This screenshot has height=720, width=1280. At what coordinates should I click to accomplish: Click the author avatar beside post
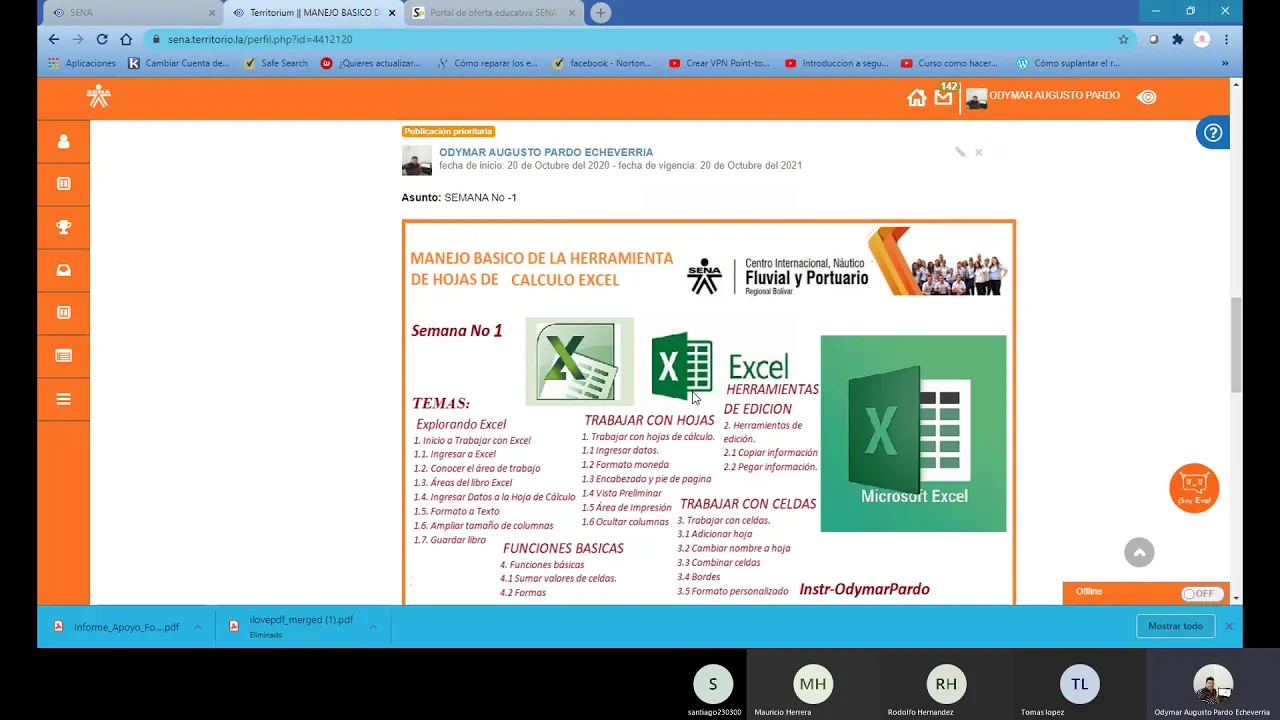(x=416, y=160)
